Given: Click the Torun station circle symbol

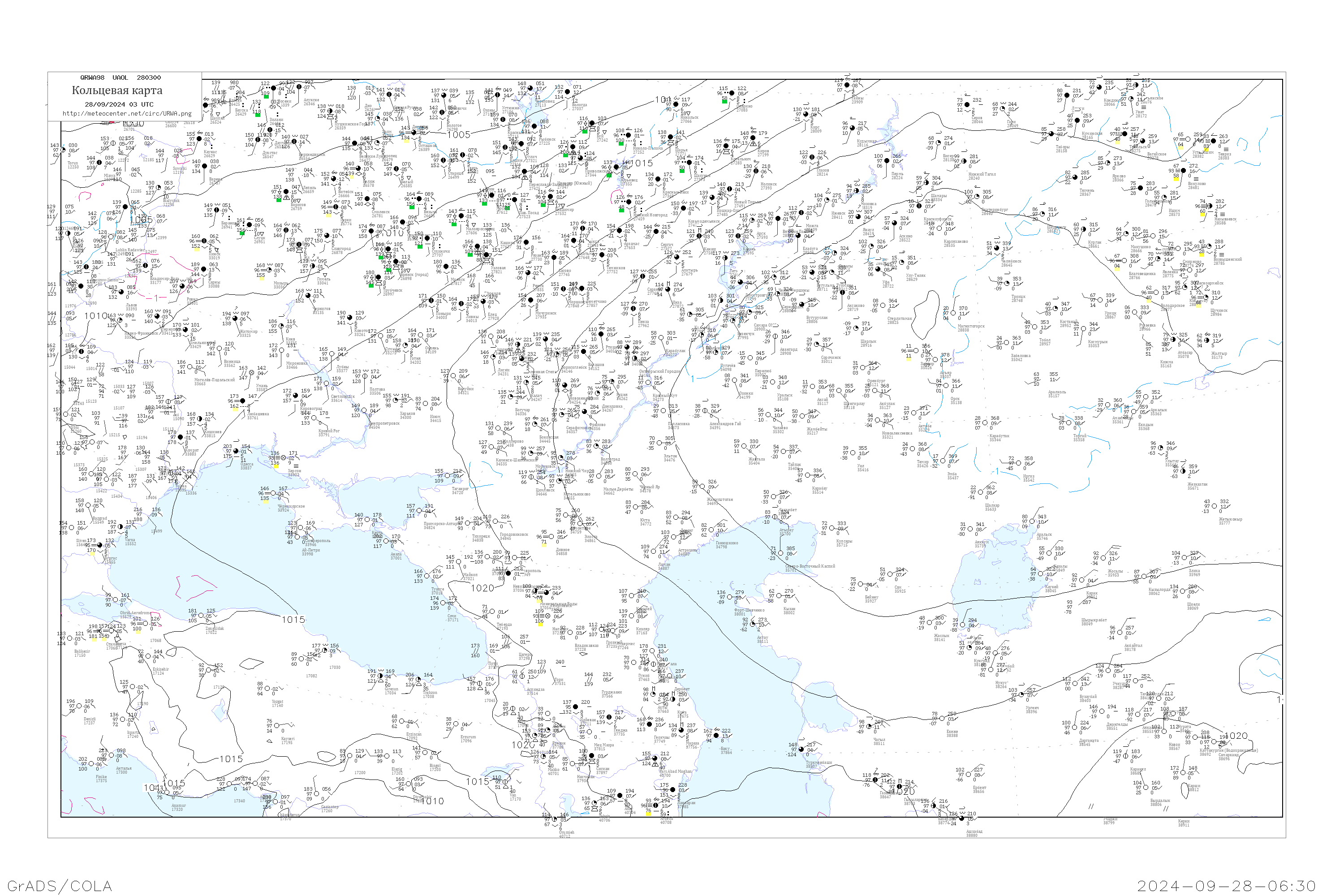Looking at the screenshot, I should coord(64,150).
